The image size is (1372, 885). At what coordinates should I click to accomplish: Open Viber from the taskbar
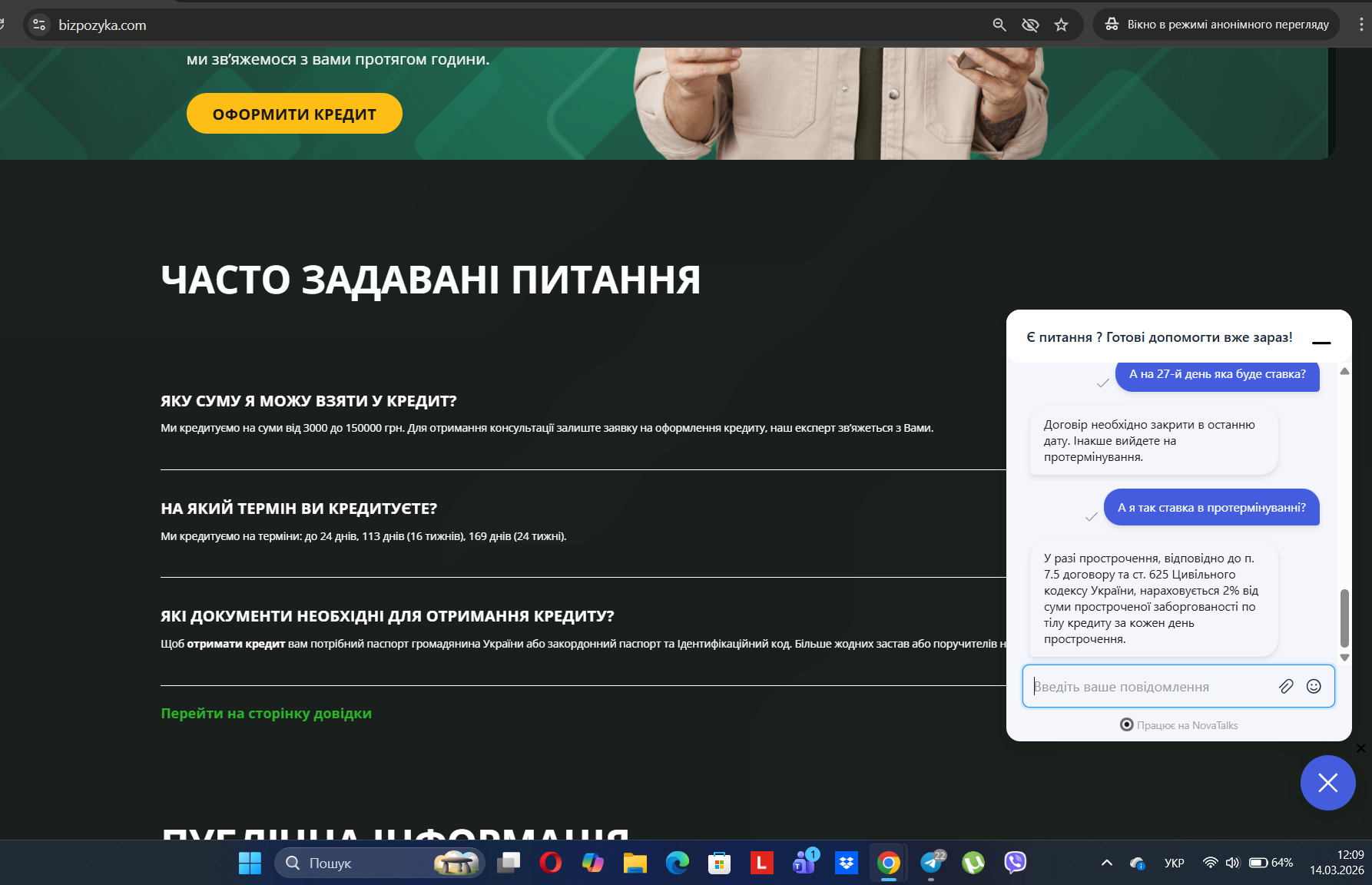click(1016, 863)
